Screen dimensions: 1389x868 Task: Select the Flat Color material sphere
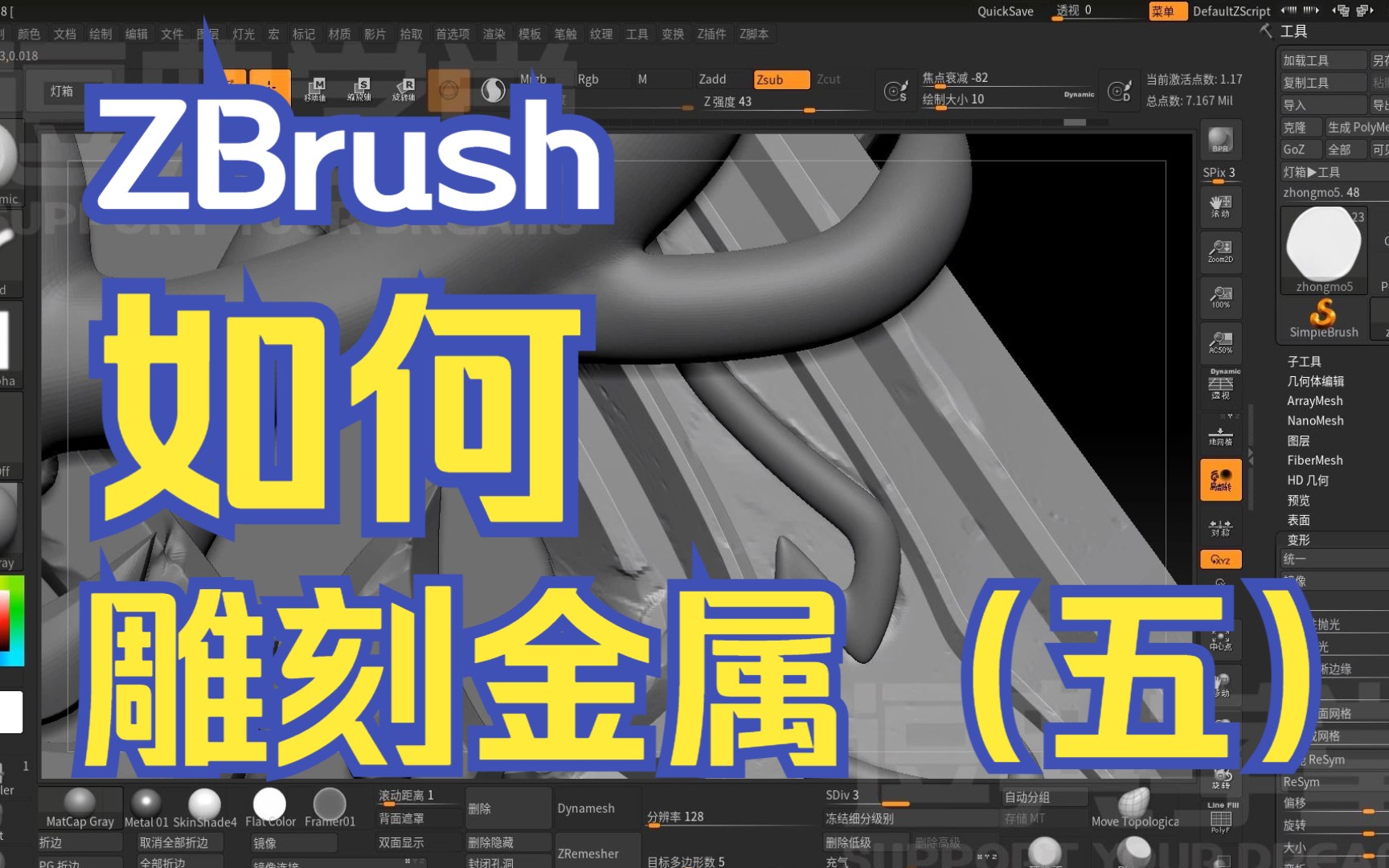tap(270, 807)
